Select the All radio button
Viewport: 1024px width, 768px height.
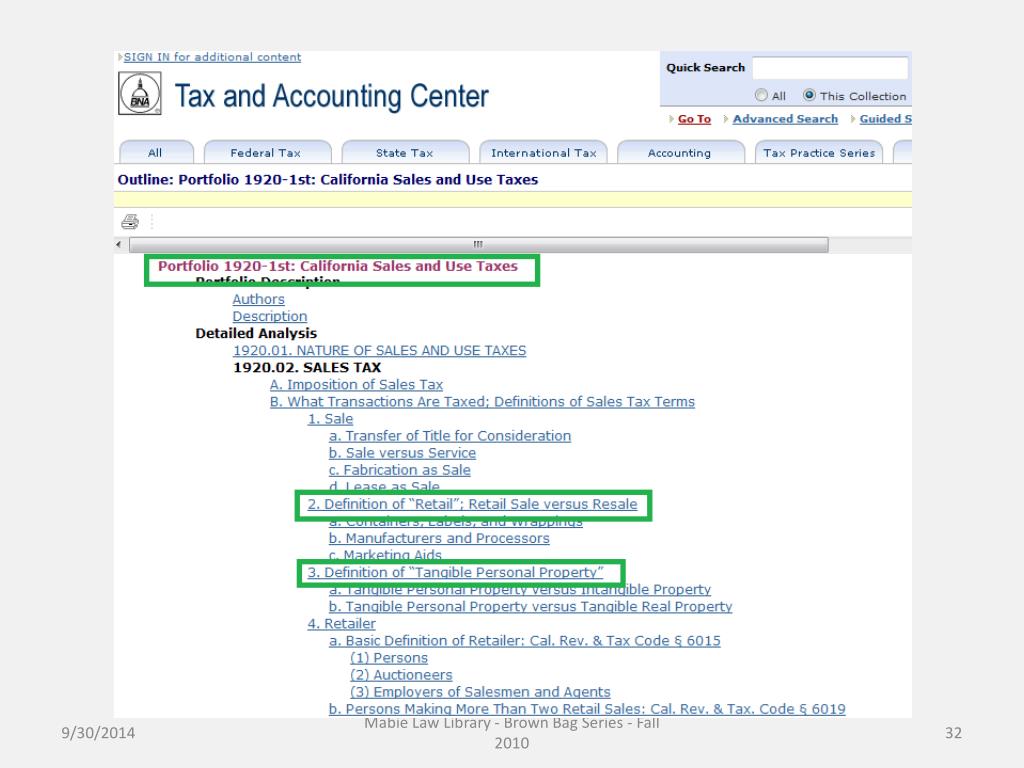pyautogui.click(x=761, y=95)
